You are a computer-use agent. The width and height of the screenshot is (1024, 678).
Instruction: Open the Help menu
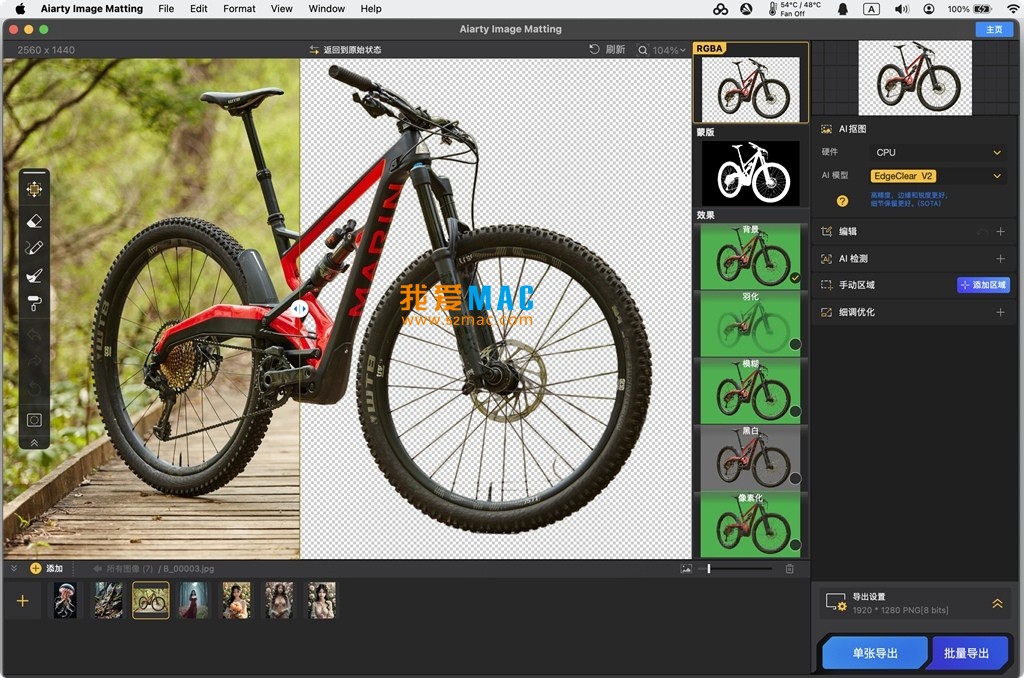coord(371,8)
